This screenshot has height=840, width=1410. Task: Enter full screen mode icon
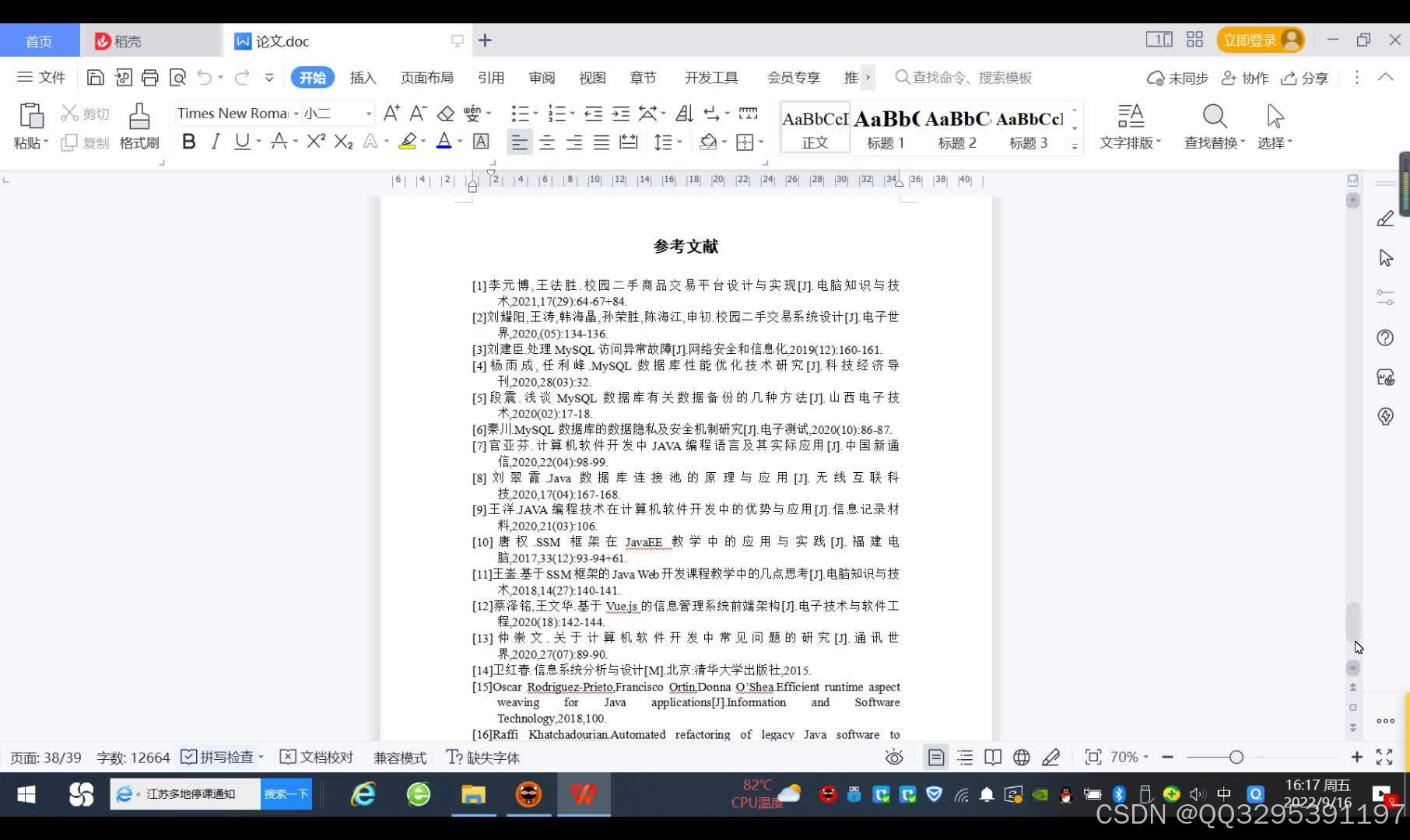(1384, 757)
